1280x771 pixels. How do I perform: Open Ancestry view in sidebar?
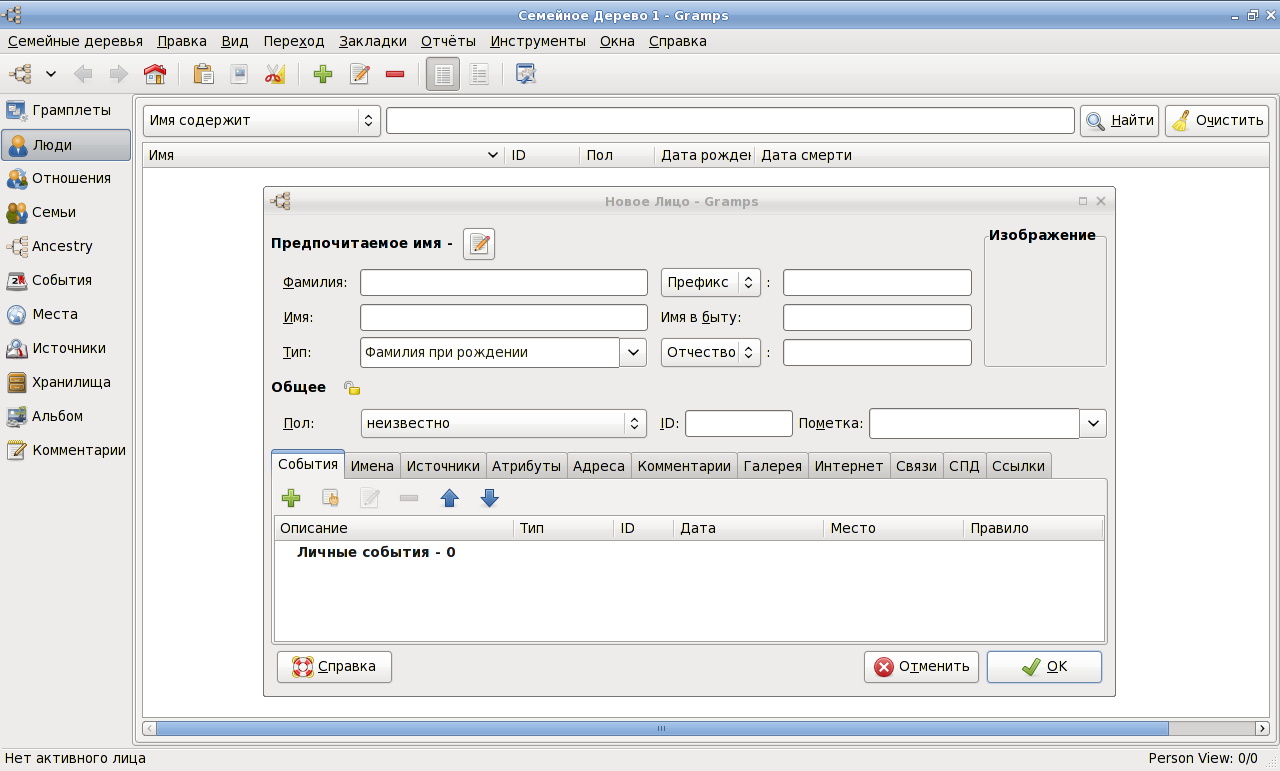(x=66, y=246)
